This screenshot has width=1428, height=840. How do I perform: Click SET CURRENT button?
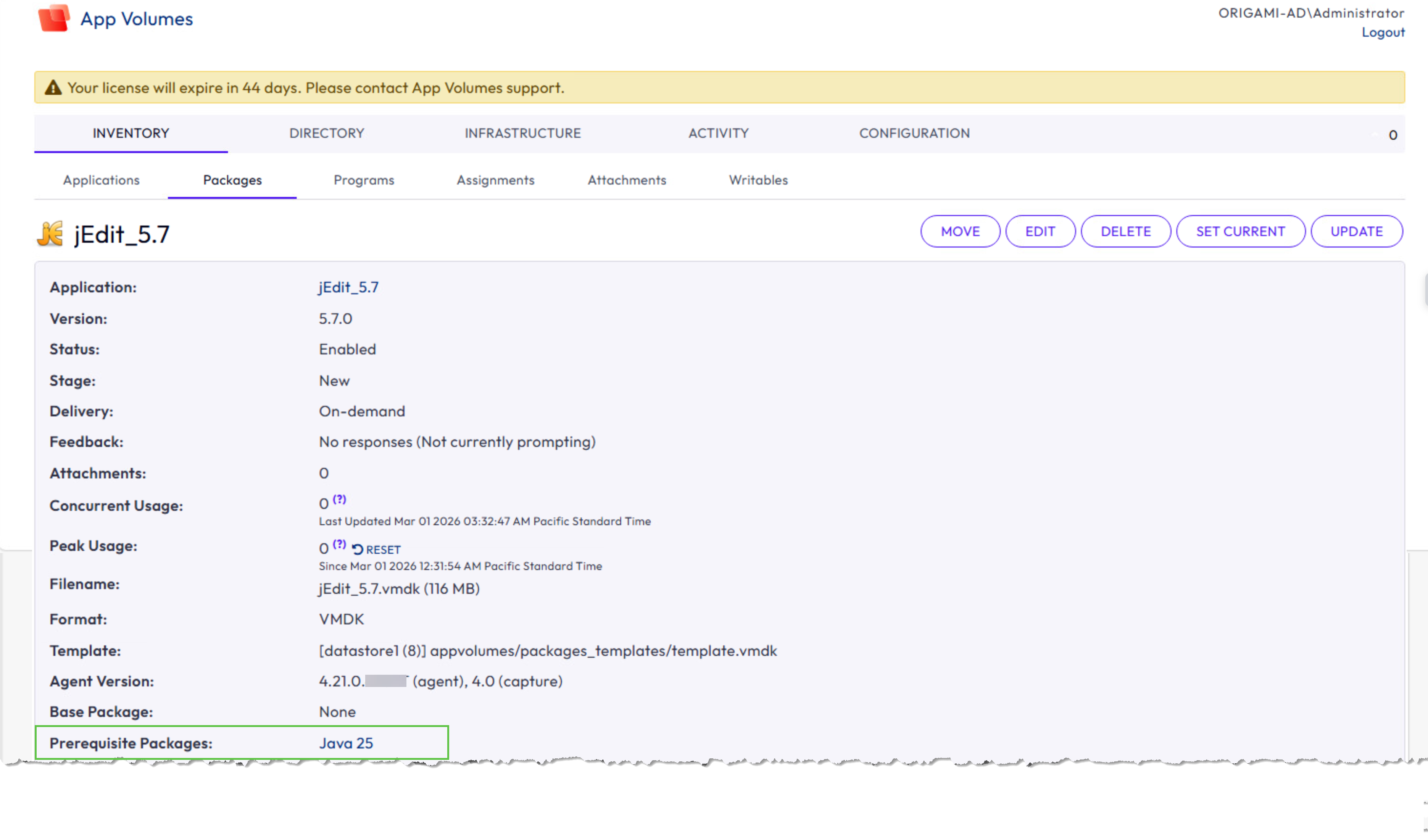click(x=1240, y=231)
